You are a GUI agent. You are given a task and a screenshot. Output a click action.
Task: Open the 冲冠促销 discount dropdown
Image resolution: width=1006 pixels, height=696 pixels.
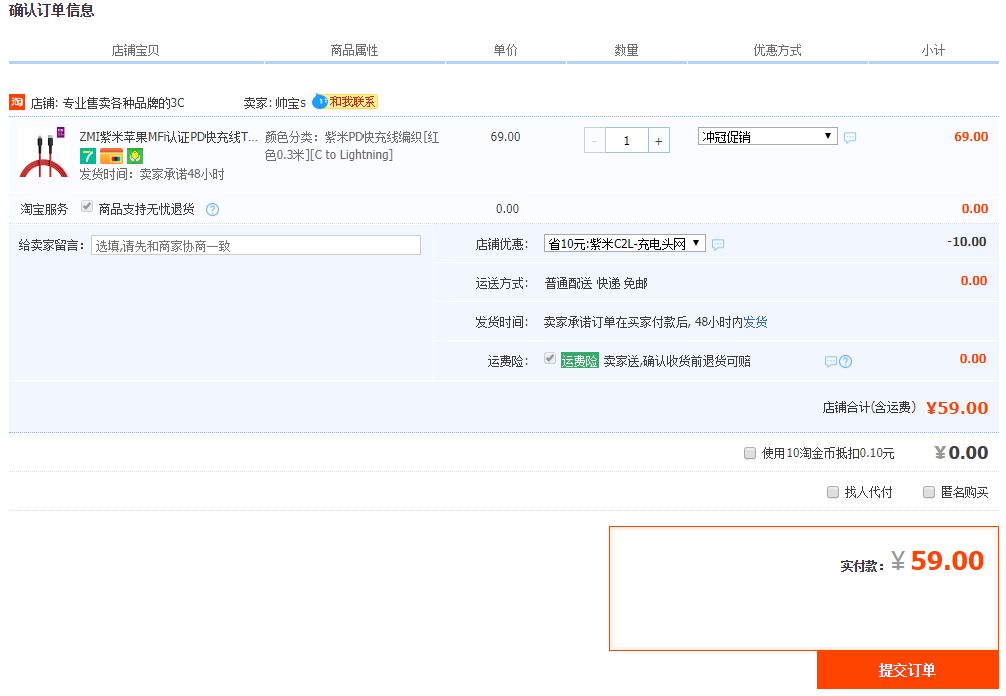click(767, 137)
